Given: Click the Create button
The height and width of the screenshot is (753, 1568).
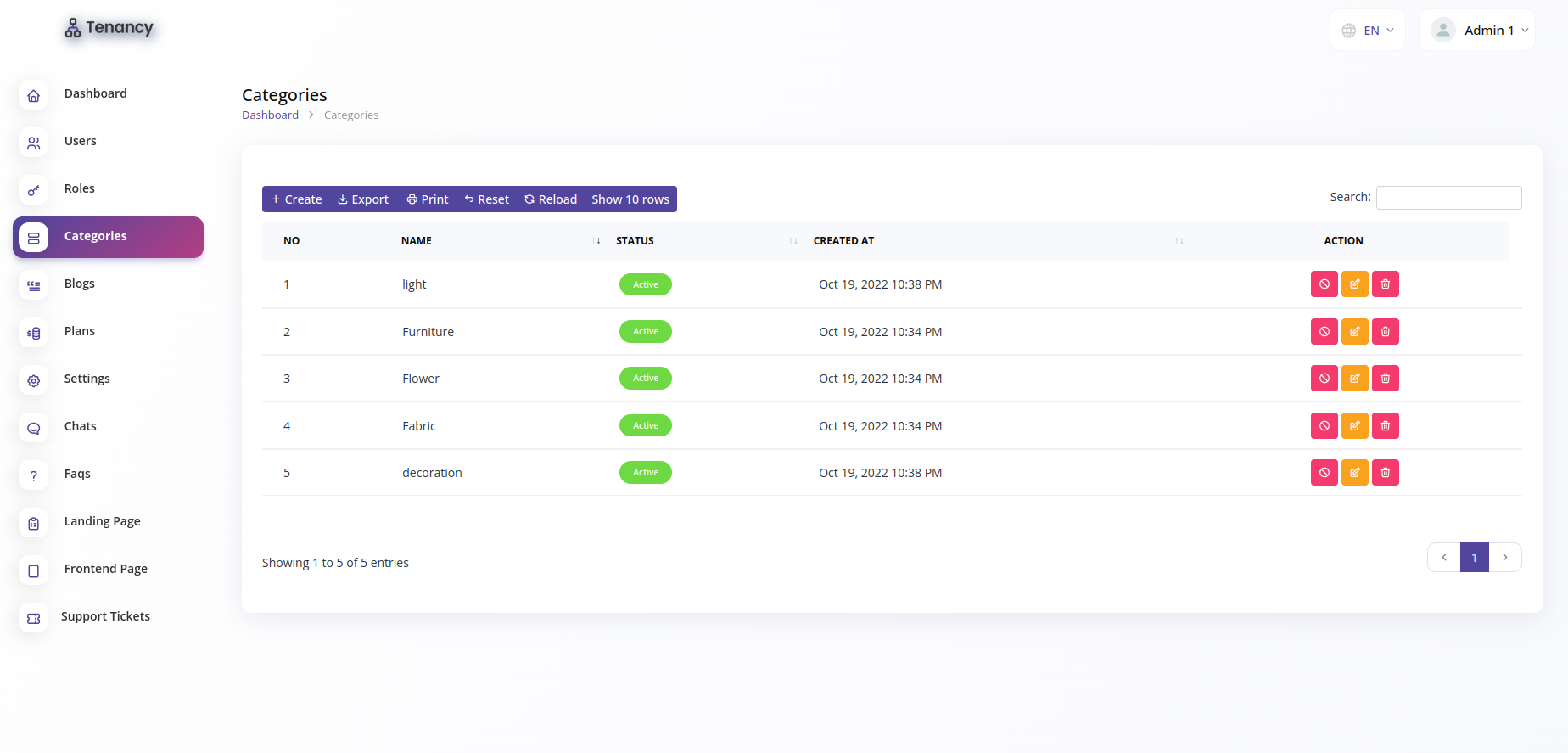Looking at the screenshot, I should tap(296, 199).
